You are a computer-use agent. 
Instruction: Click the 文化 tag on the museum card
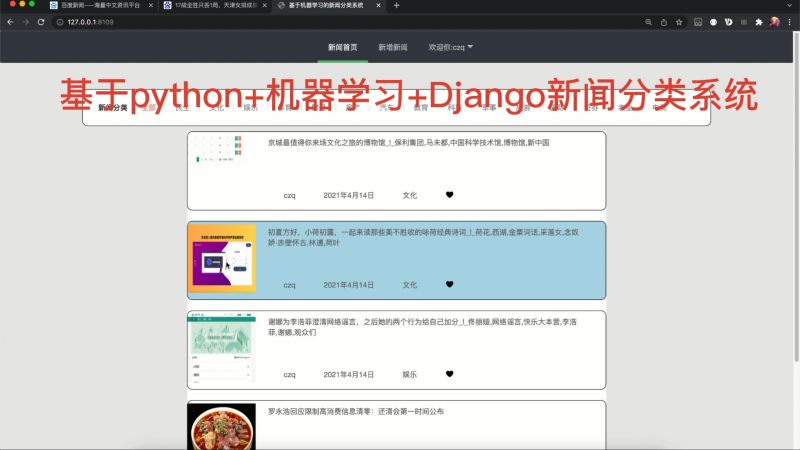click(410, 195)
